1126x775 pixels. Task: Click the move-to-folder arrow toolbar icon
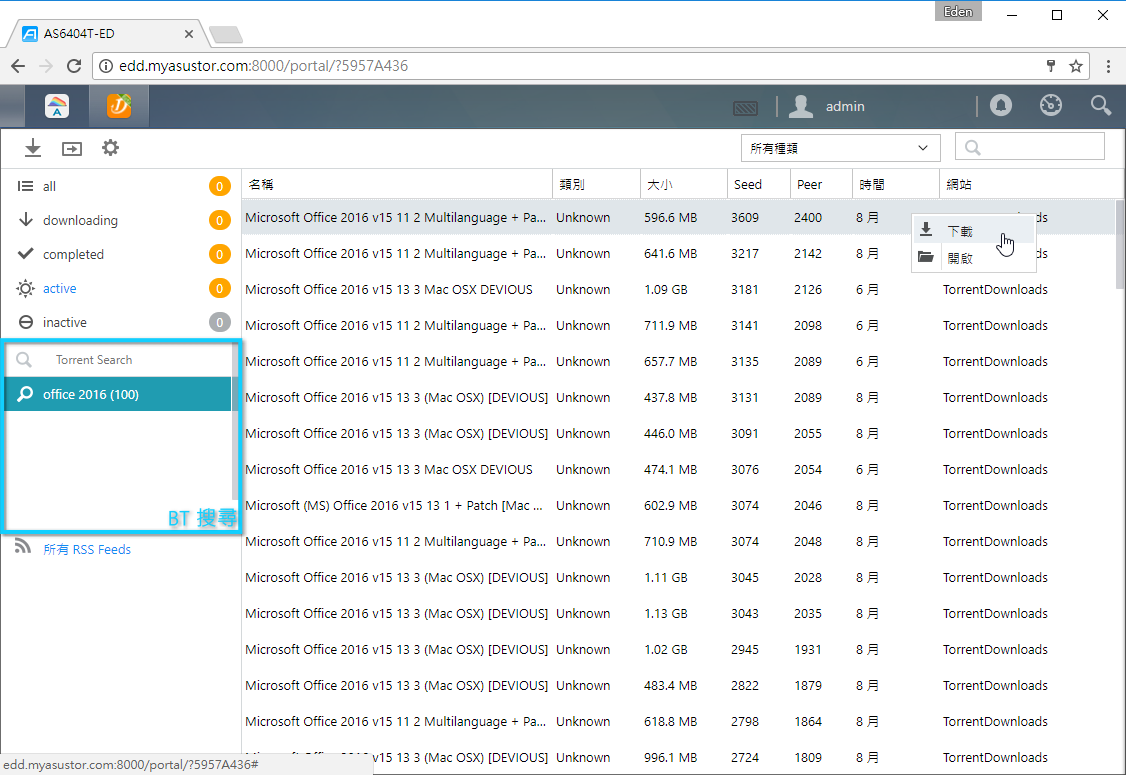(x=72, y=149)
